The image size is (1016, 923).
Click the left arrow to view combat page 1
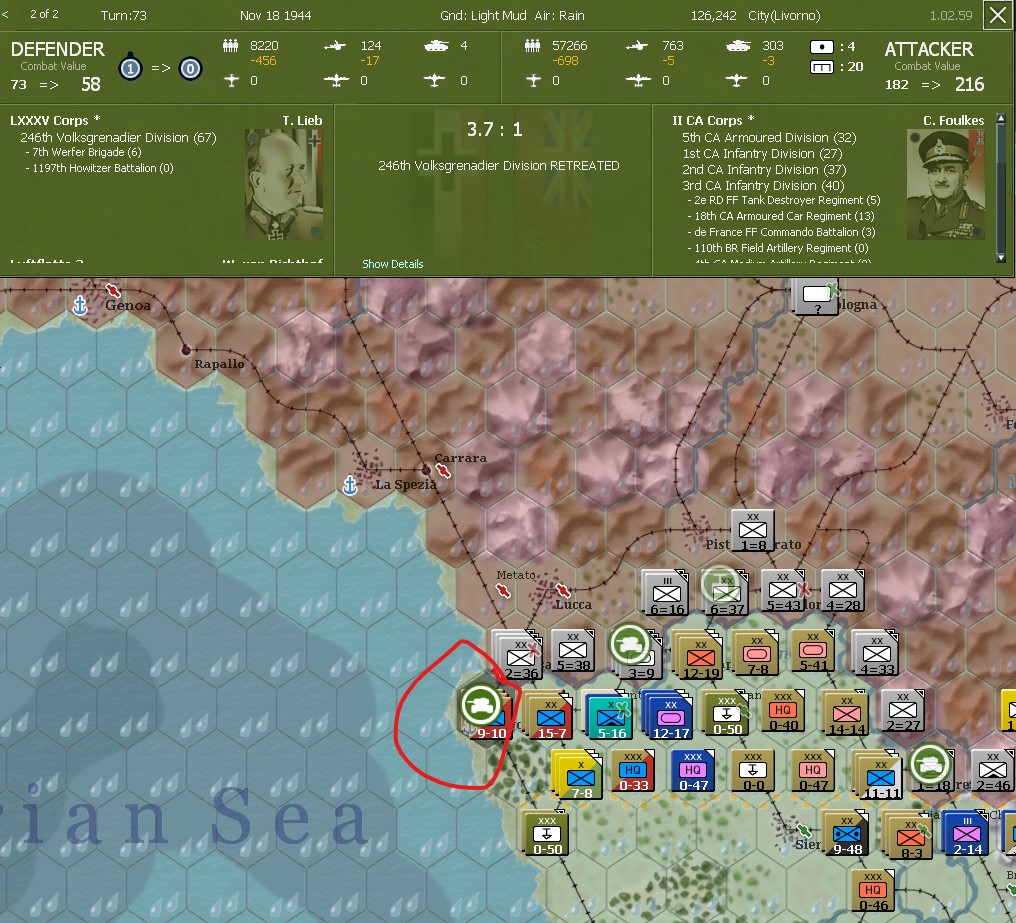(x=7, y=14)
